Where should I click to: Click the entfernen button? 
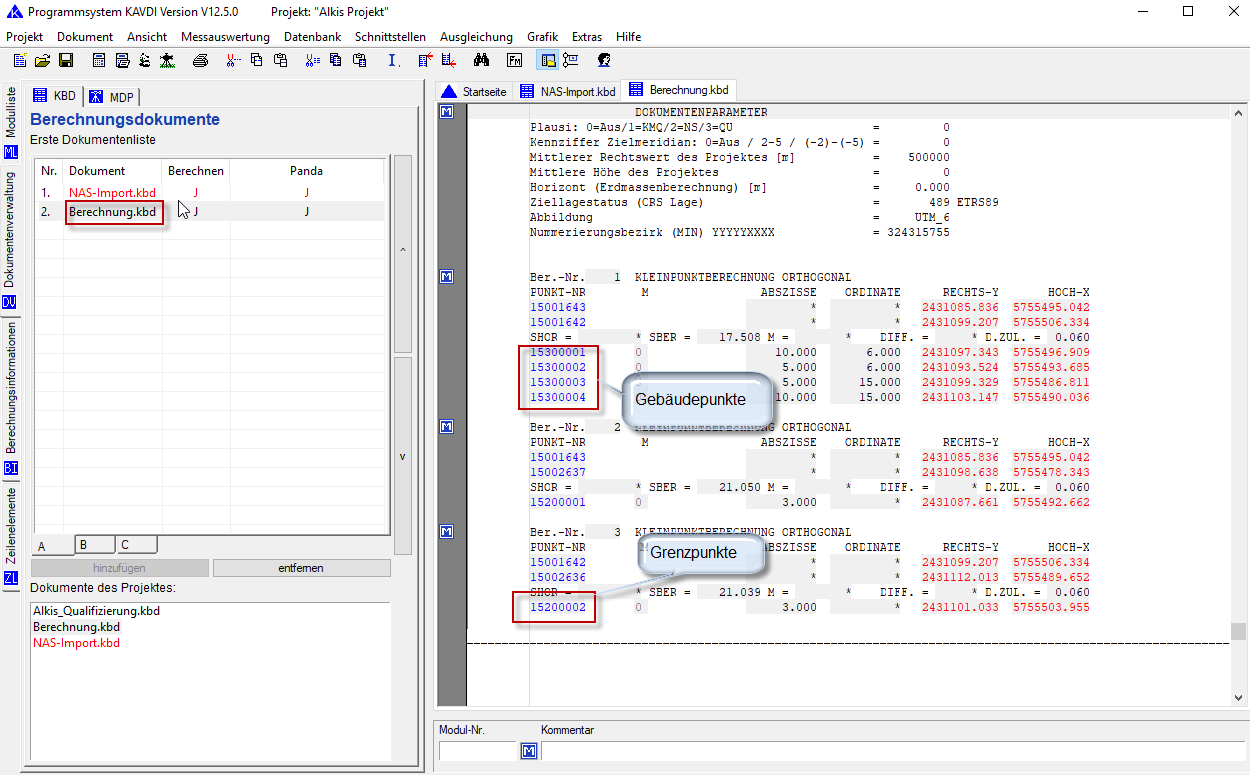pyautogui.click(x=301, y=568)
